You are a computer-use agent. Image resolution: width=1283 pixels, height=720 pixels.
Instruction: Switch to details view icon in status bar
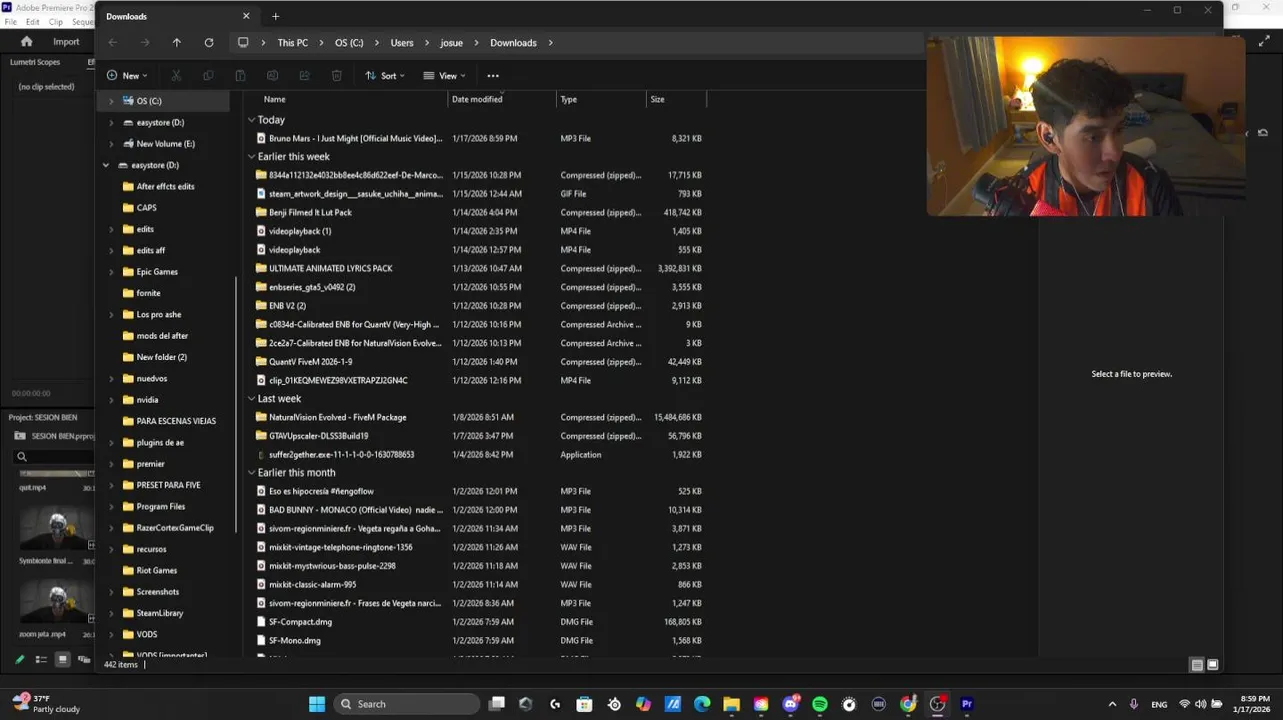(1197, 665)
